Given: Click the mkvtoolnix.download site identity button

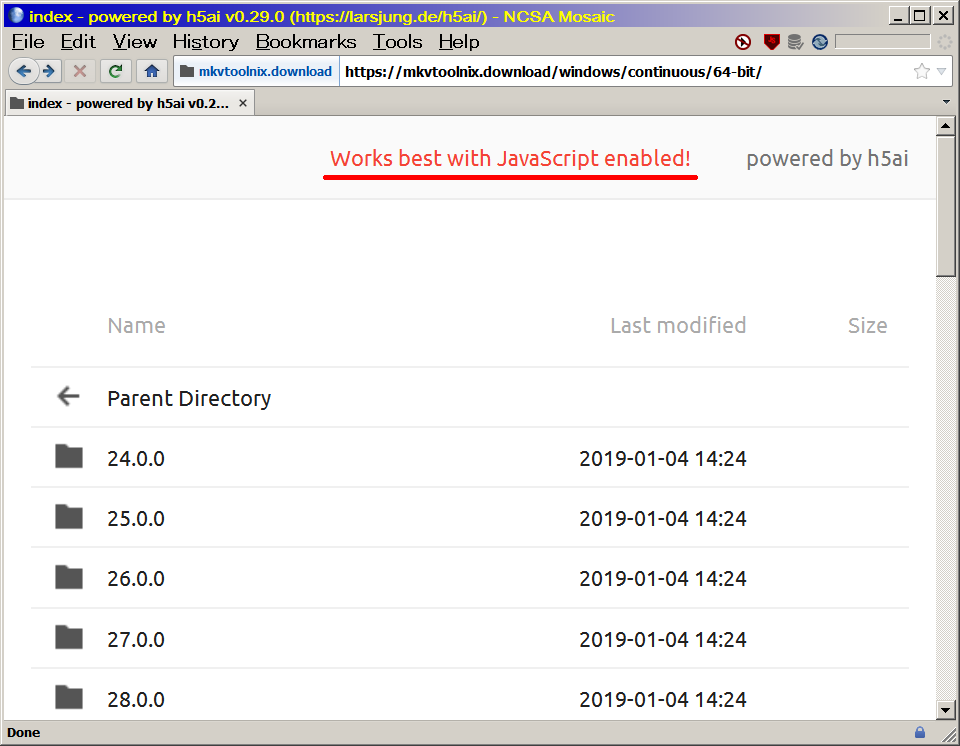Looking at the screenshot, I should click(x=257, y=72).
